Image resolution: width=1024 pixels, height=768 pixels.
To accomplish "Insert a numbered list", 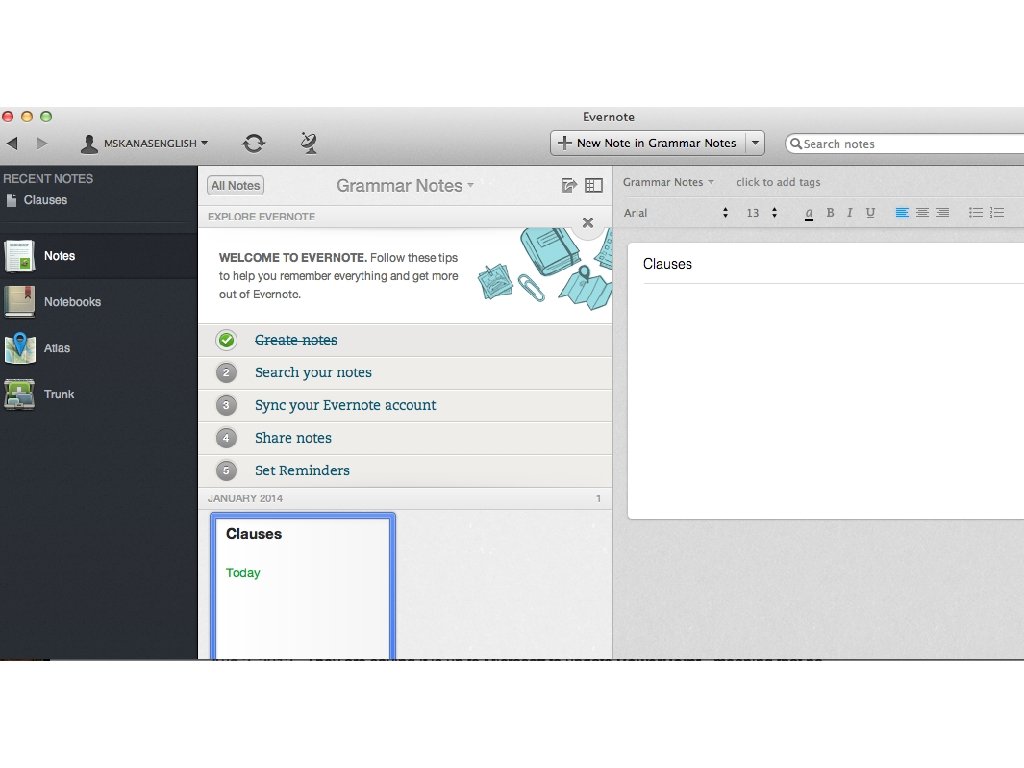I will click(997, 213).
